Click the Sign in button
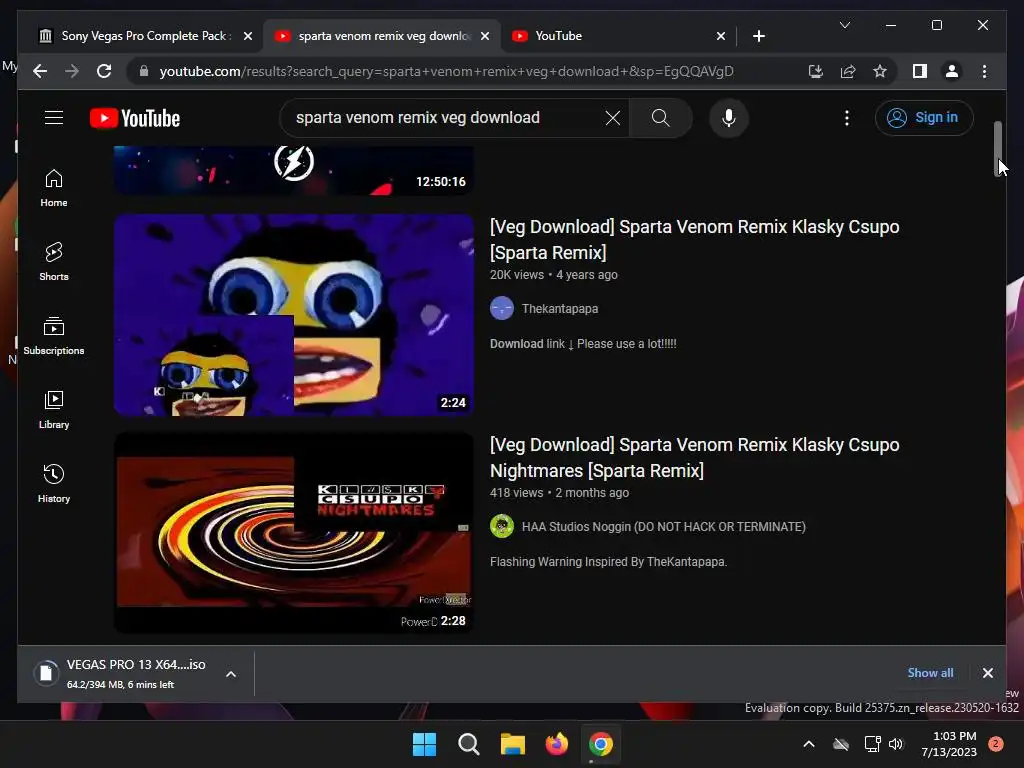Screen dimensions: 1024x768 [x=923, y=118]
